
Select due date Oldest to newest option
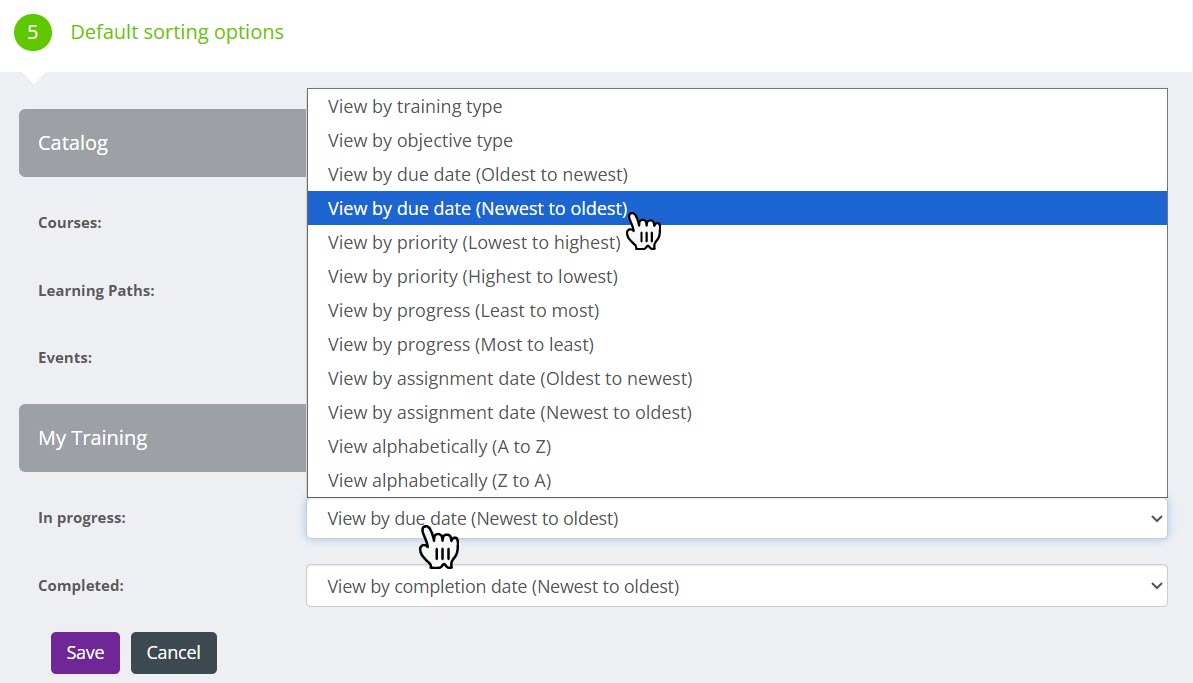pos(478,175)
